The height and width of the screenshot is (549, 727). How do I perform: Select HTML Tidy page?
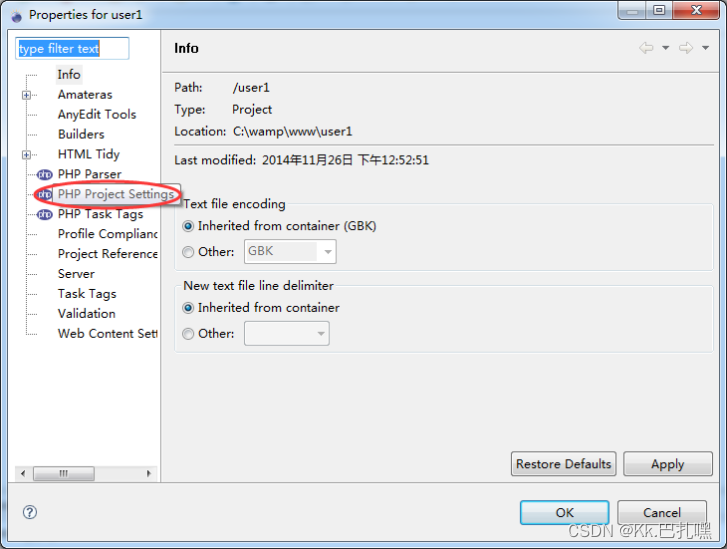89,154
